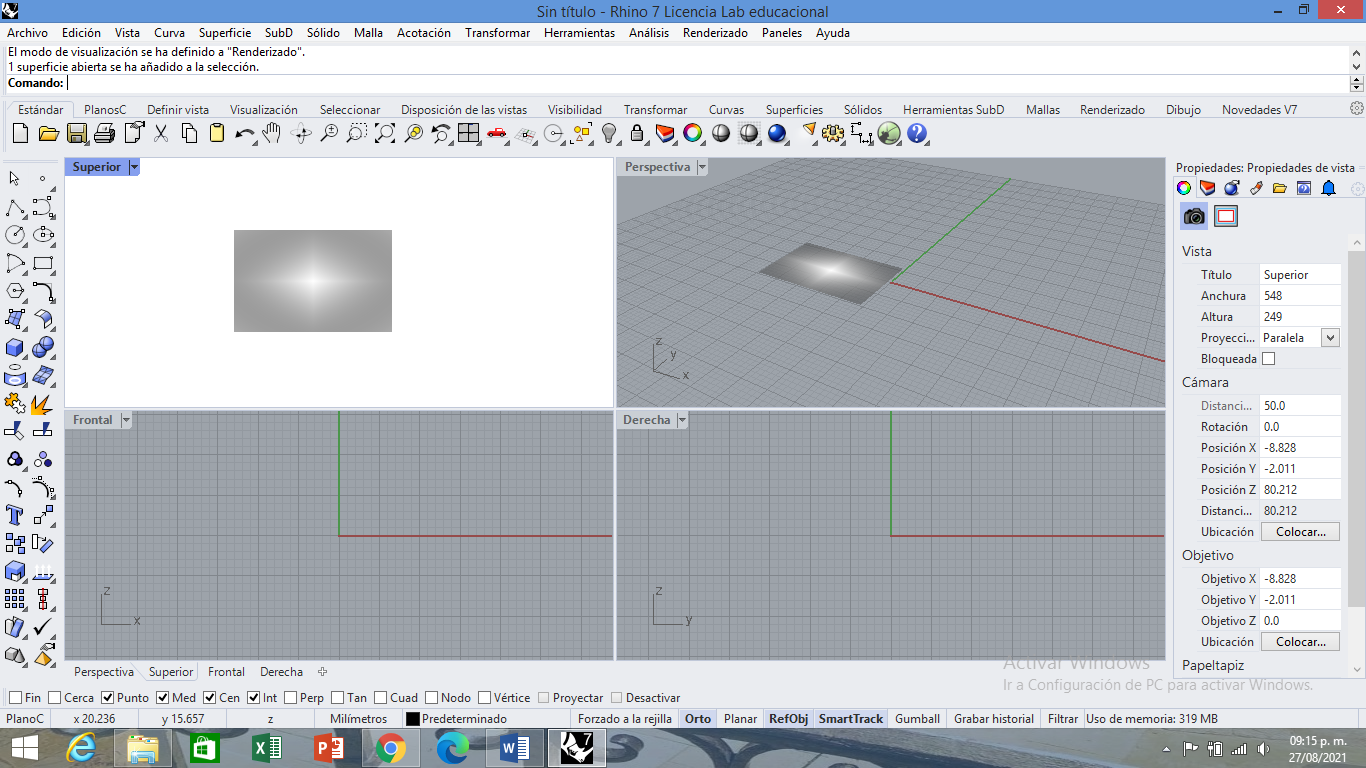Open the Zoom dinámico tool
The height and width of the screenshot is (768, 1366).
point(329,133)
